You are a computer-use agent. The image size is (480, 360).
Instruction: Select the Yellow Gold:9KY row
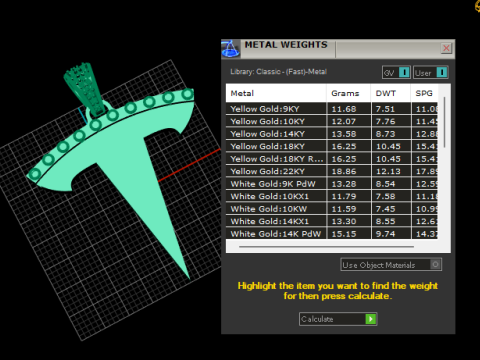[x=332, y=109]
